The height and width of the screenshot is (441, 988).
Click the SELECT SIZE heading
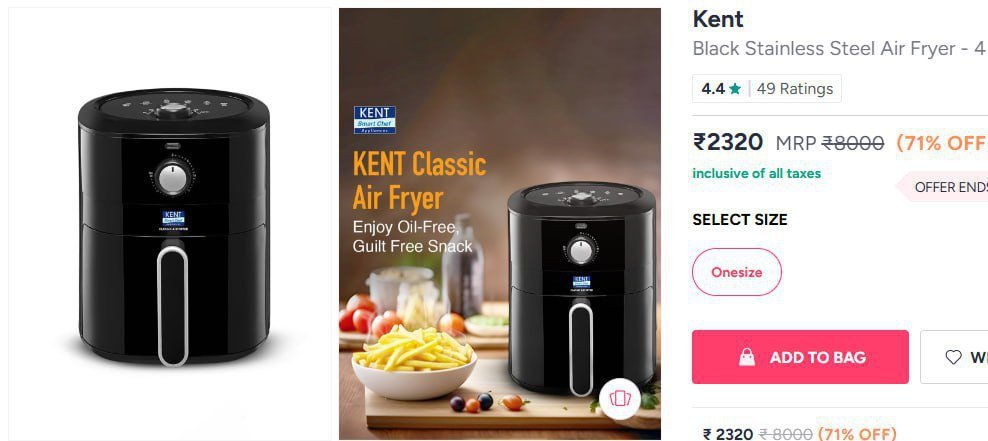point(740,219)
